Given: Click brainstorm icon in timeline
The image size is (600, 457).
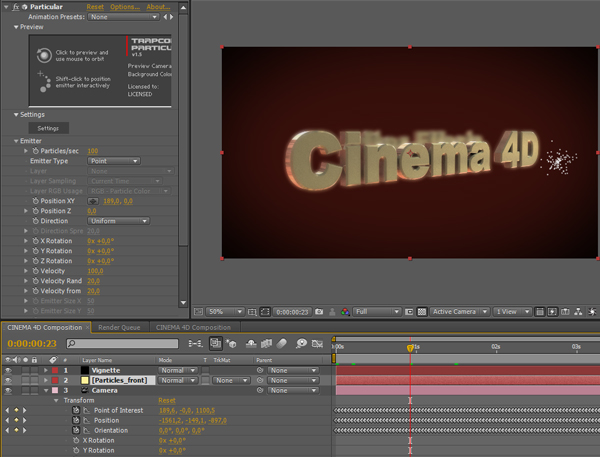Looking at the screenshot, I should point(301,344).
